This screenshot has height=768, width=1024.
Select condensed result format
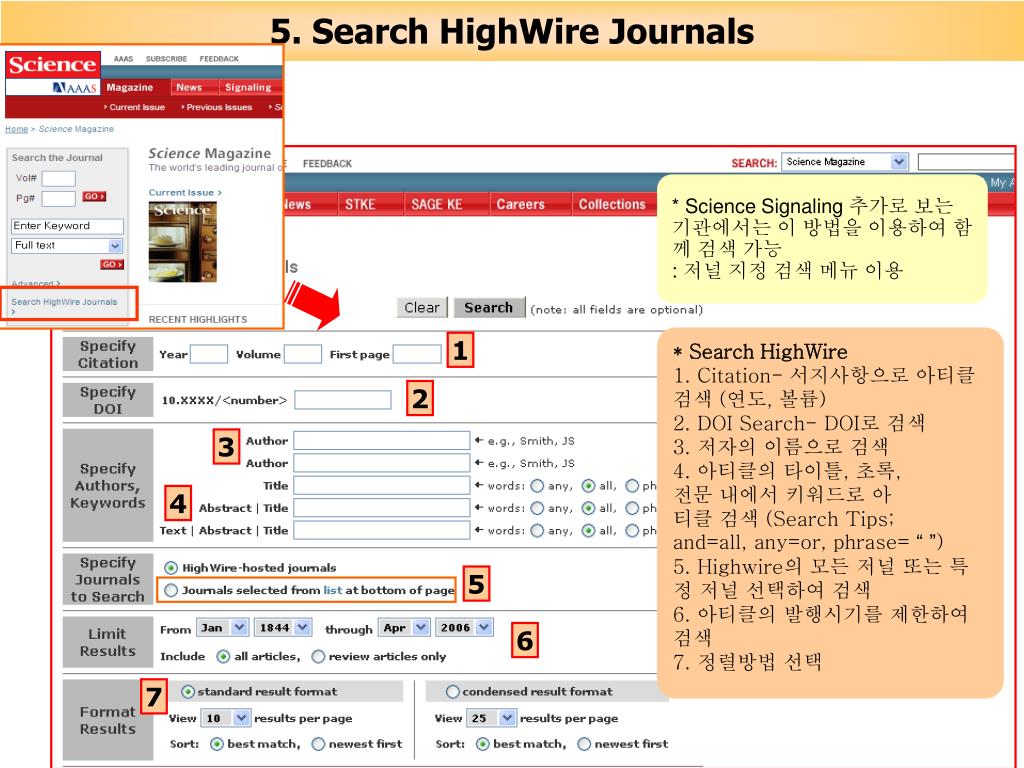[453, 692]
